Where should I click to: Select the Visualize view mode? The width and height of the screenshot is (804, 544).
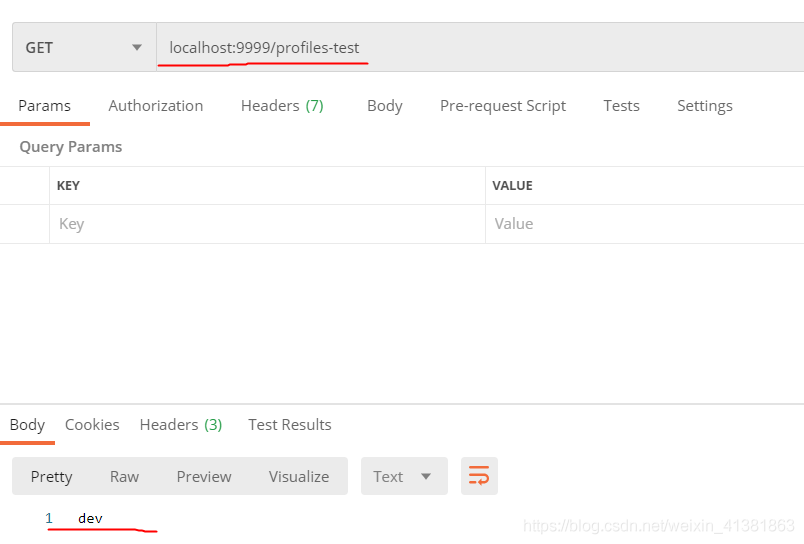pyautogui.click(x=299, y=477)
